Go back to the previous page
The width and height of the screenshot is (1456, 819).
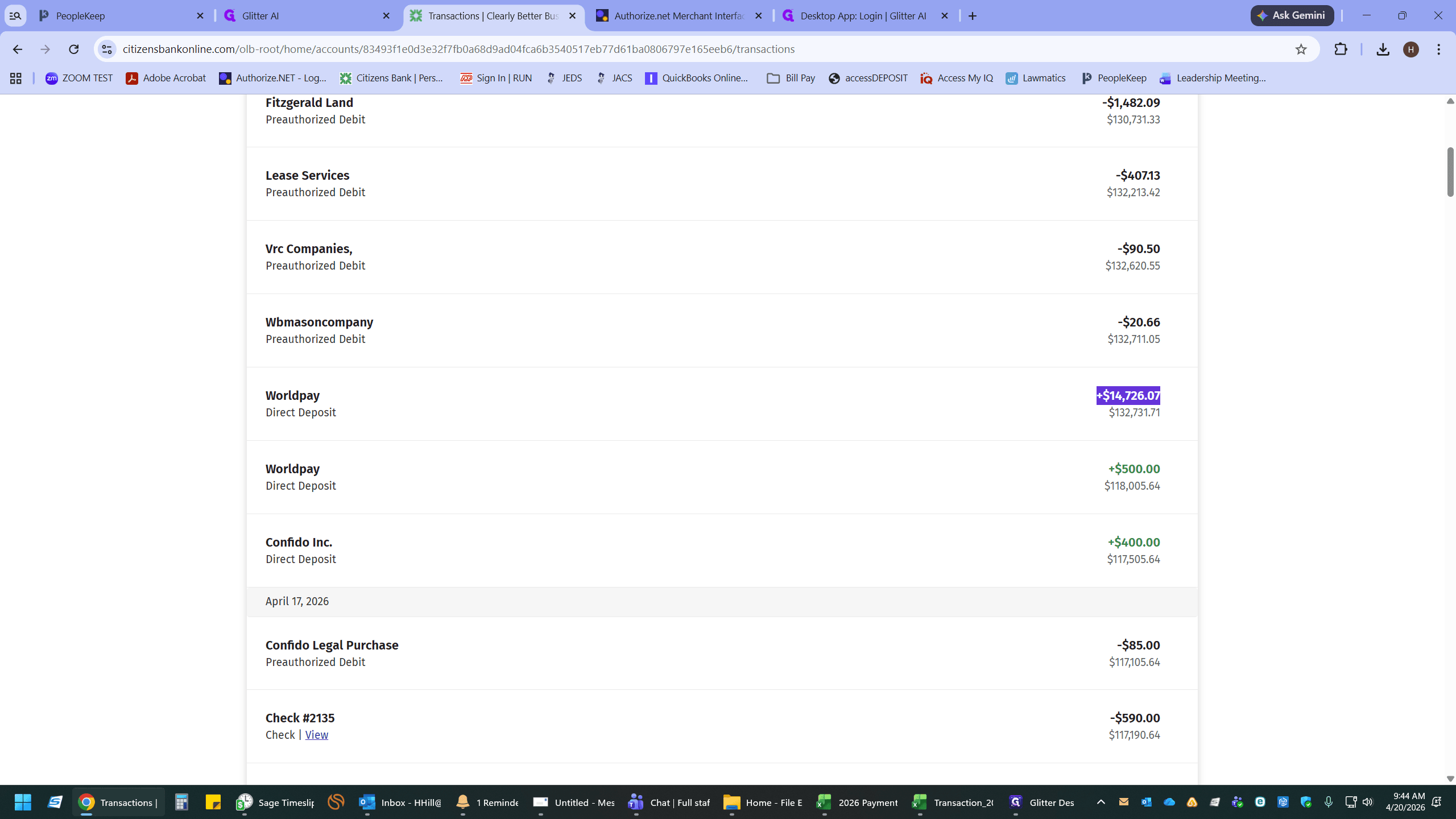tap(17, 49)
